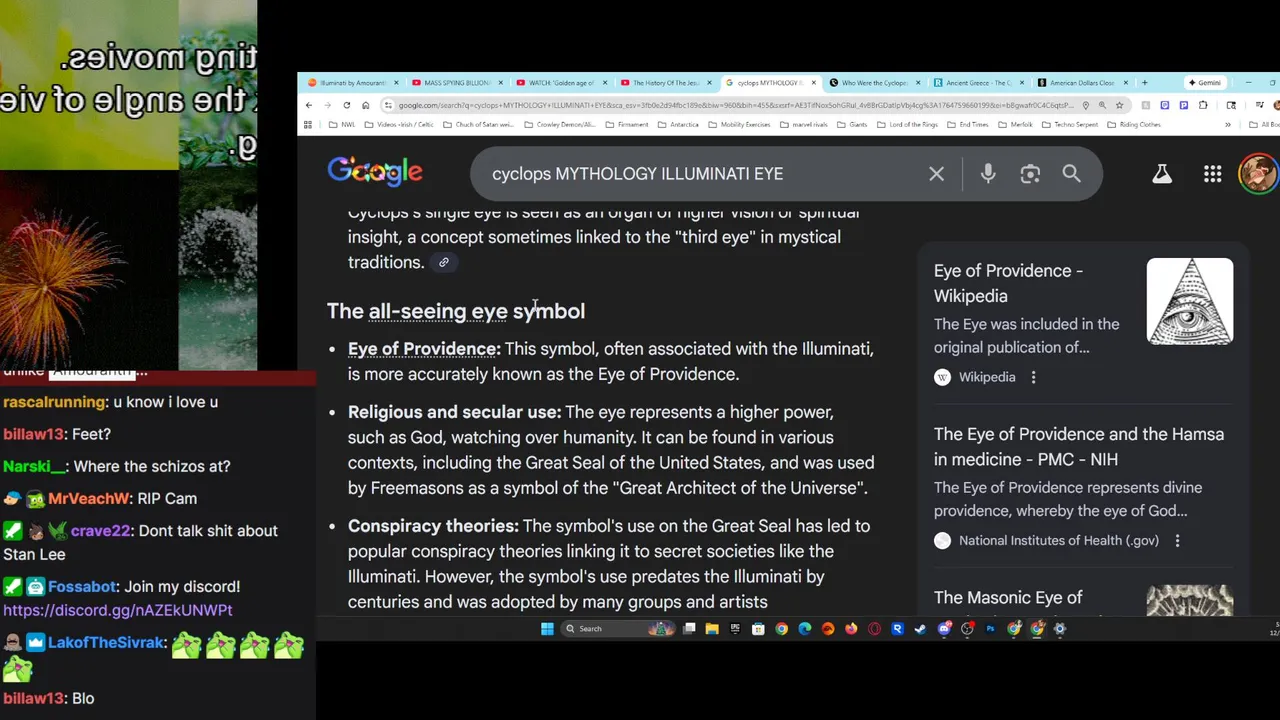Reload the page in Chrome

[x=347, y=105]
